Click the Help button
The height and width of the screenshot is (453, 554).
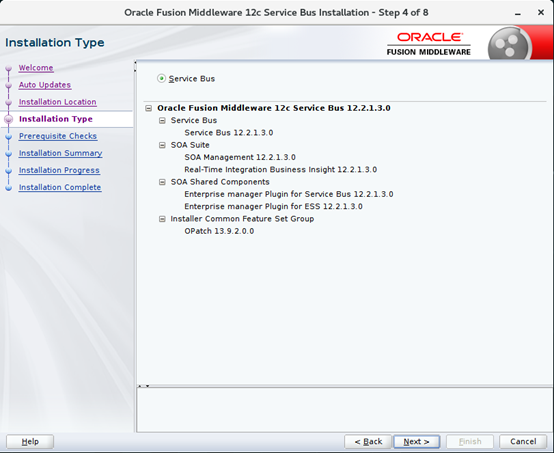(30, 442)
